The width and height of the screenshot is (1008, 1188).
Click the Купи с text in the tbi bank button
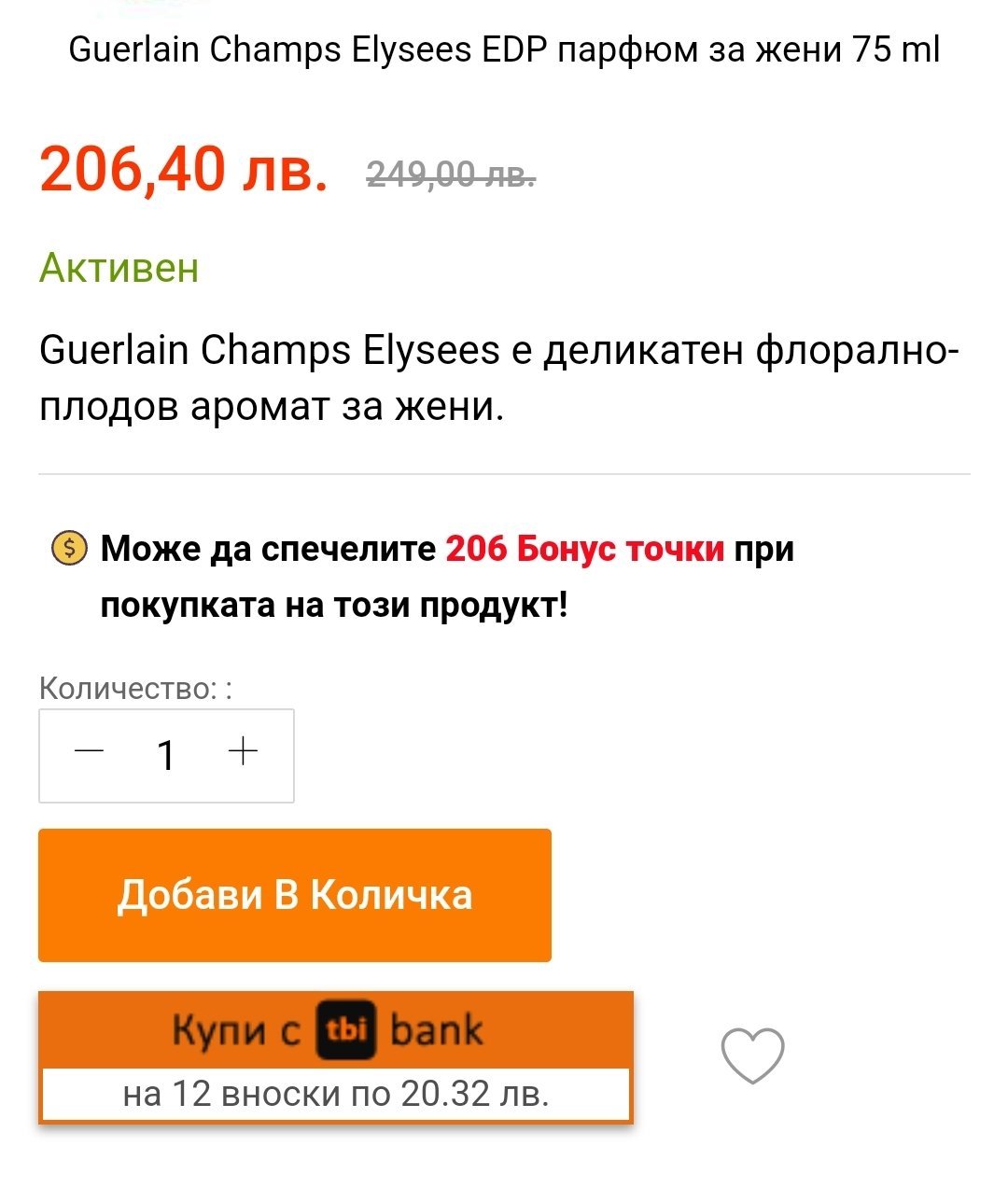236,1031
